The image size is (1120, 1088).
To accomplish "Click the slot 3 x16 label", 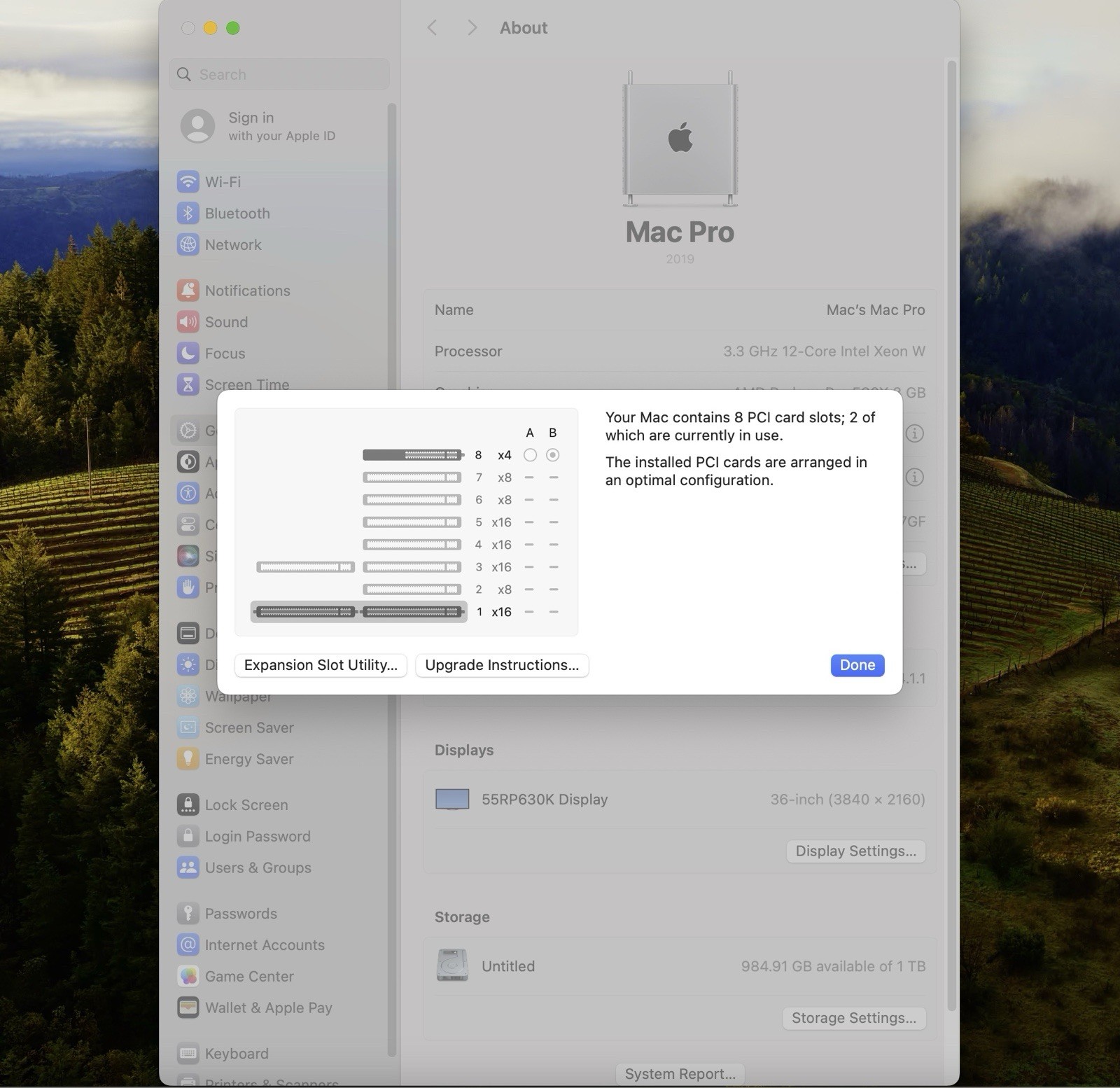I will [501, 567].
